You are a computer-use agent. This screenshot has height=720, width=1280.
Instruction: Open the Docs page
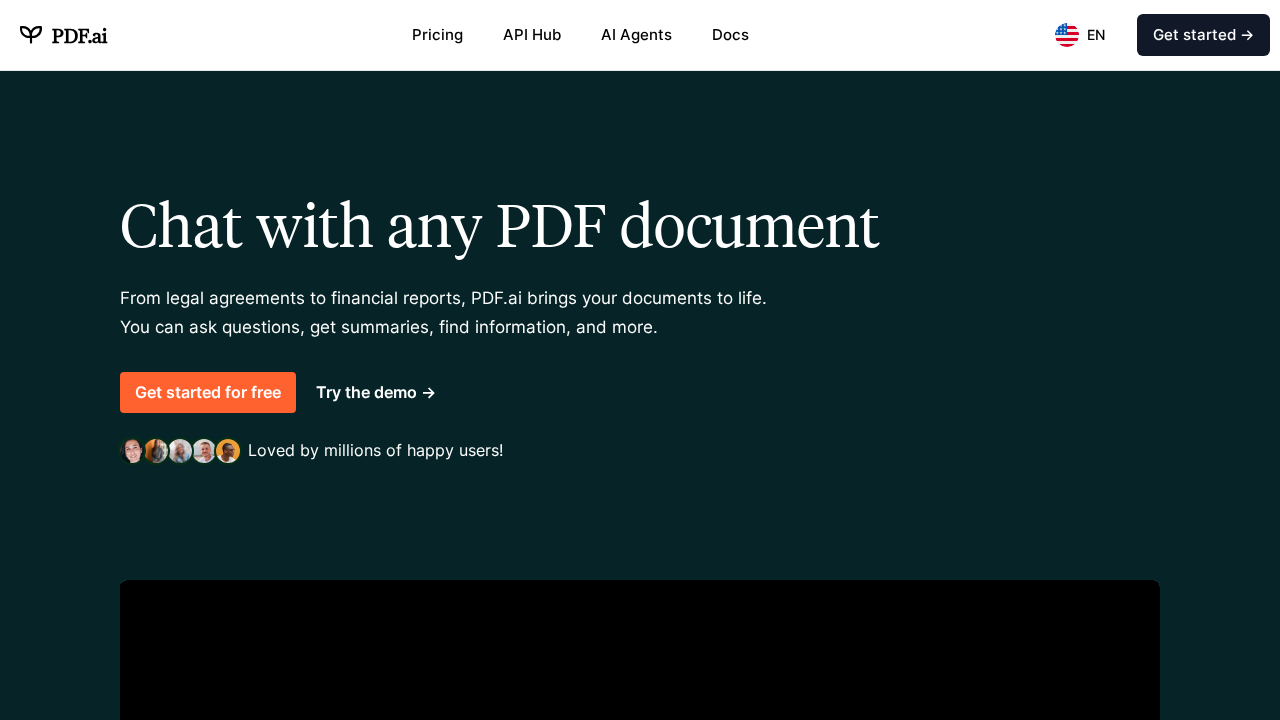730,34
